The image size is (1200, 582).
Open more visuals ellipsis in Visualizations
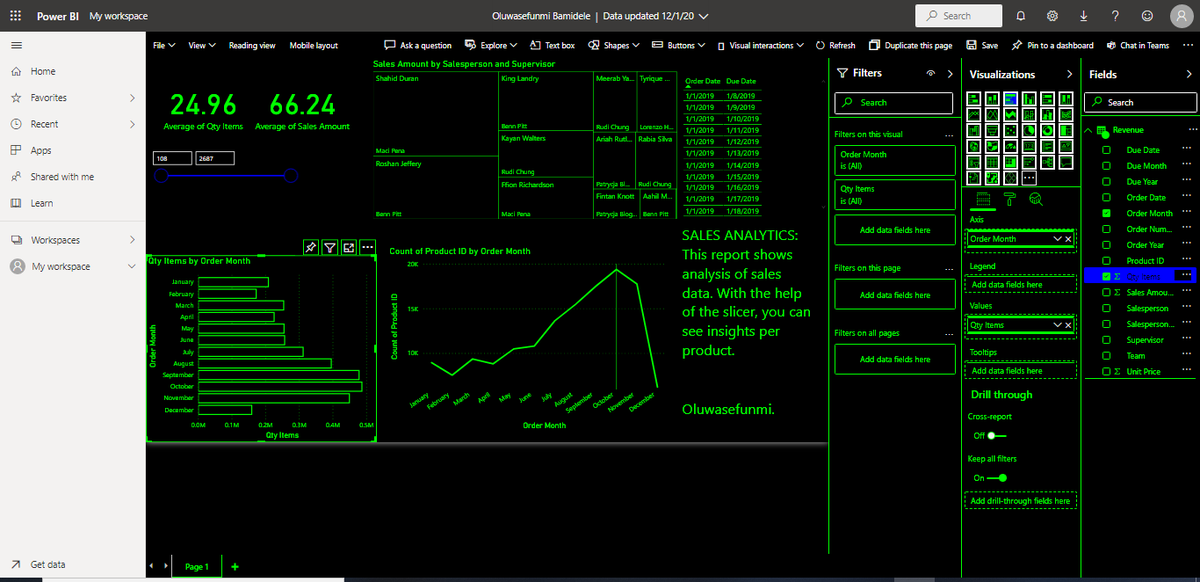tap(1029, 178)
